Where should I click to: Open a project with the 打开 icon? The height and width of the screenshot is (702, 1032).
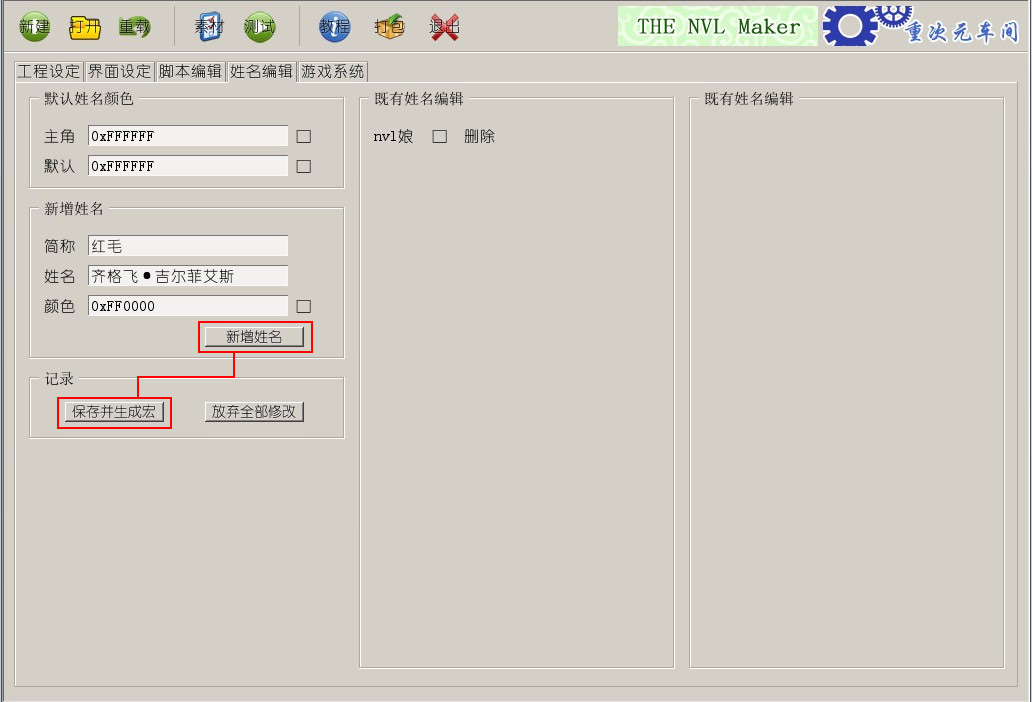(85, 27)
